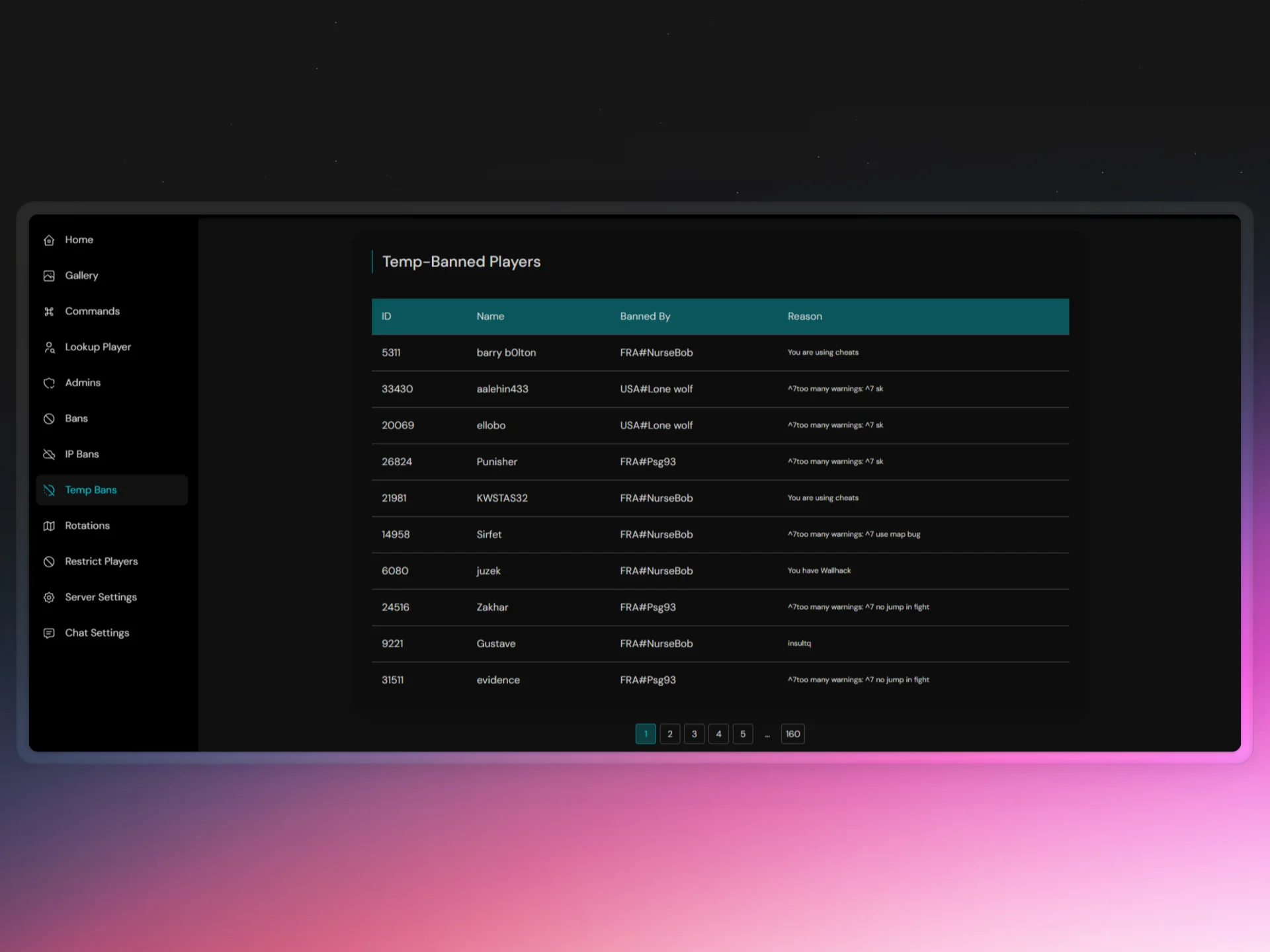Viewport: 1270px width, 952px height.
Task: Click the Restrict Players icon
Action: pos(49,561)
